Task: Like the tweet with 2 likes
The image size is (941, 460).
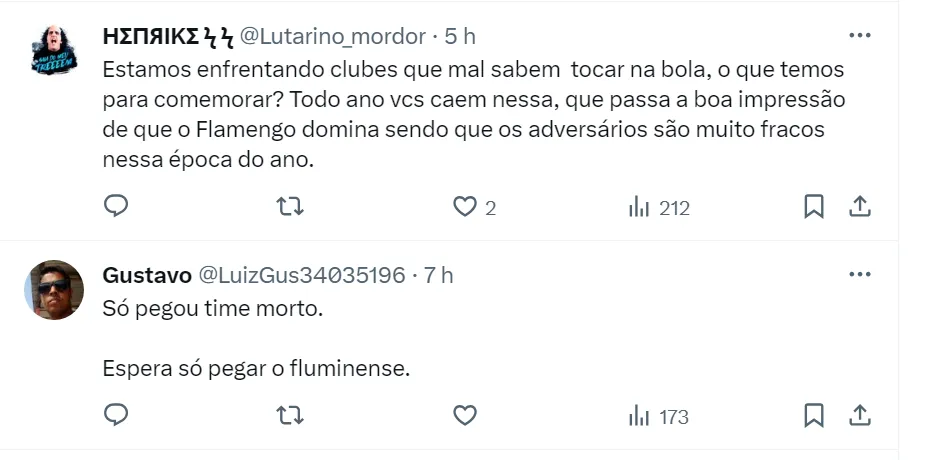Action: [x=464, y=207]
